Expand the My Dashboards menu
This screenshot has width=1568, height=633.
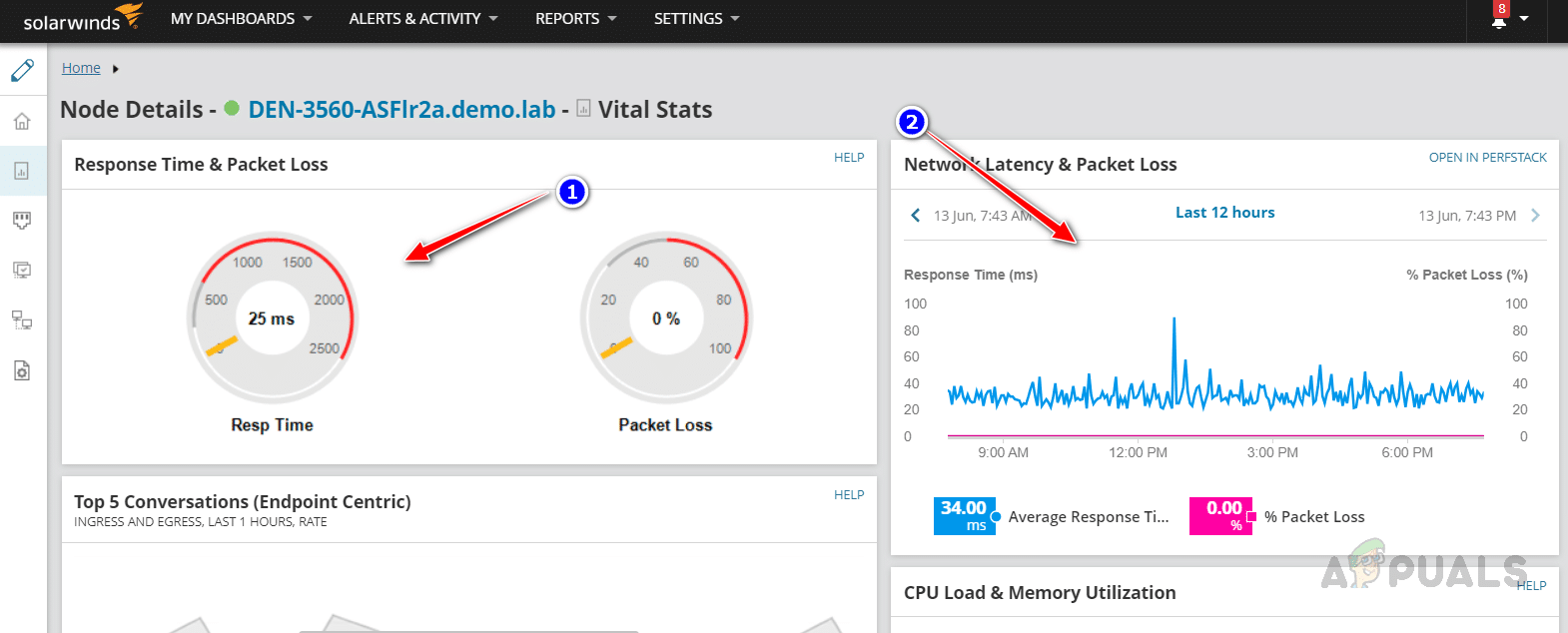point(241,19)
